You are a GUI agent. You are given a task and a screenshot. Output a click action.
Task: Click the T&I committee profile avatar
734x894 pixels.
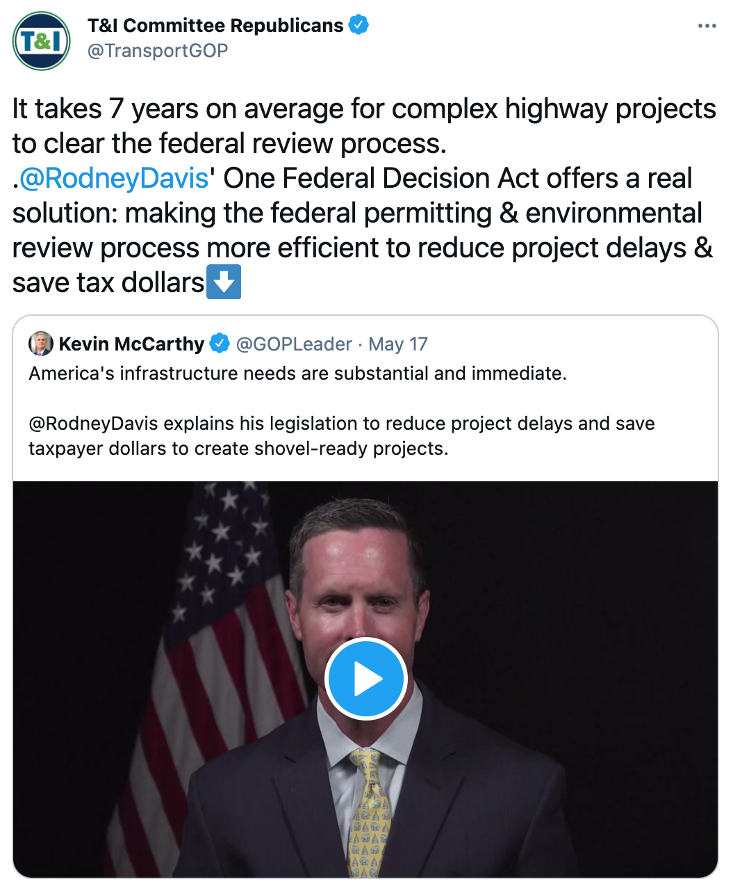41,39
